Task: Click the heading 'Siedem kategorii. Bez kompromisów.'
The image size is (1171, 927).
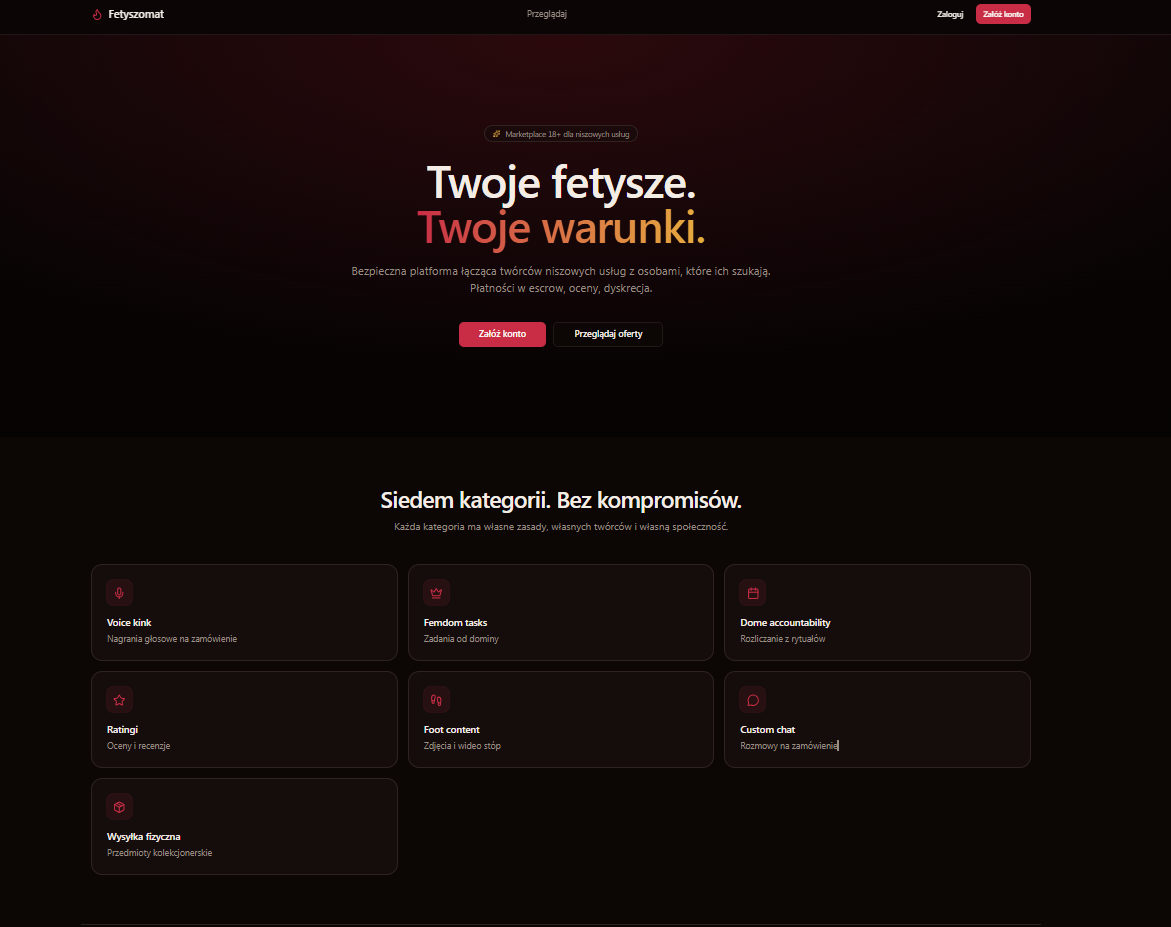Action: [x=561, y=500]
